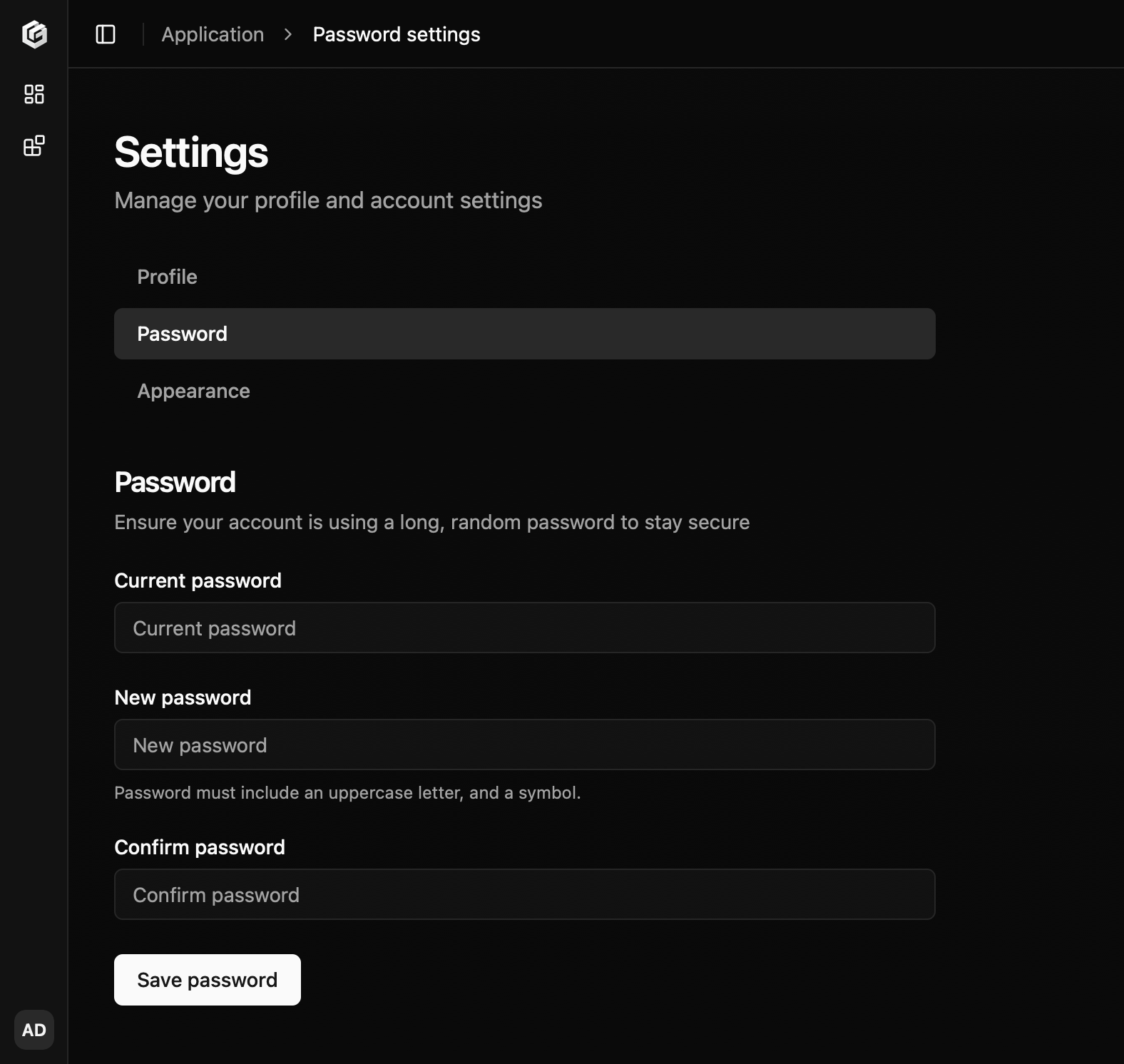Click the Save password button
The width and height of the screenshot is (1124, 1064).
[x=208, y=980]
